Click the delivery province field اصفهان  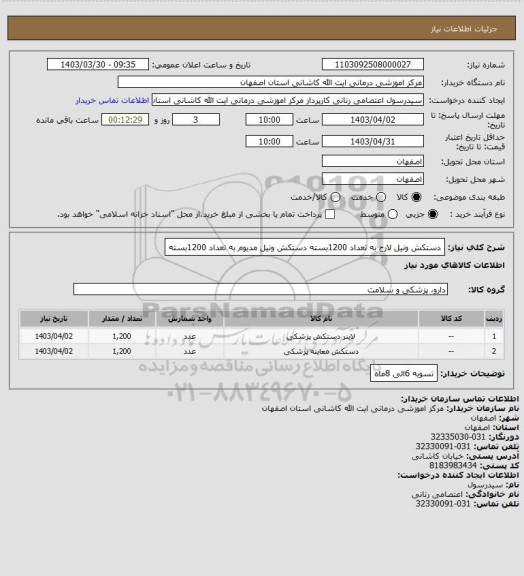click(x=373, y=161)
